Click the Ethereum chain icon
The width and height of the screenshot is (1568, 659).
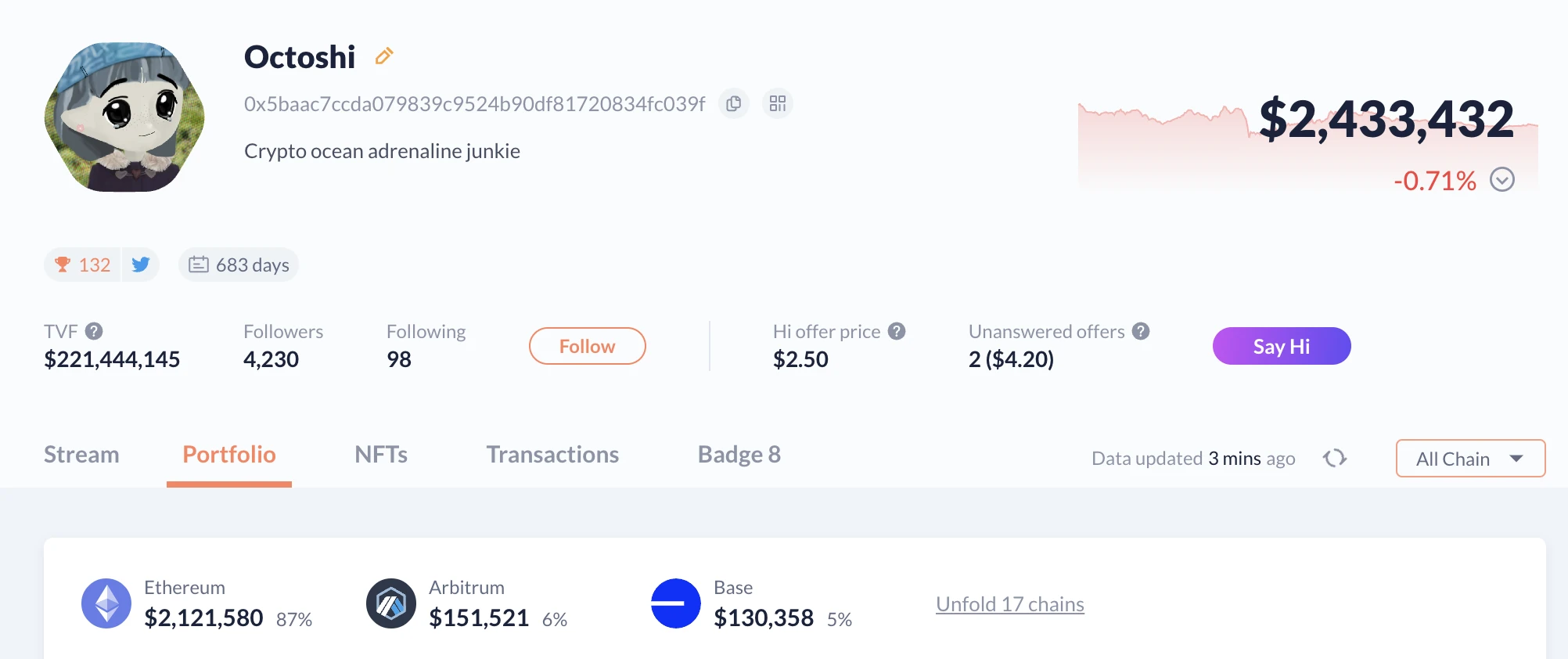(x=106, y=603)
